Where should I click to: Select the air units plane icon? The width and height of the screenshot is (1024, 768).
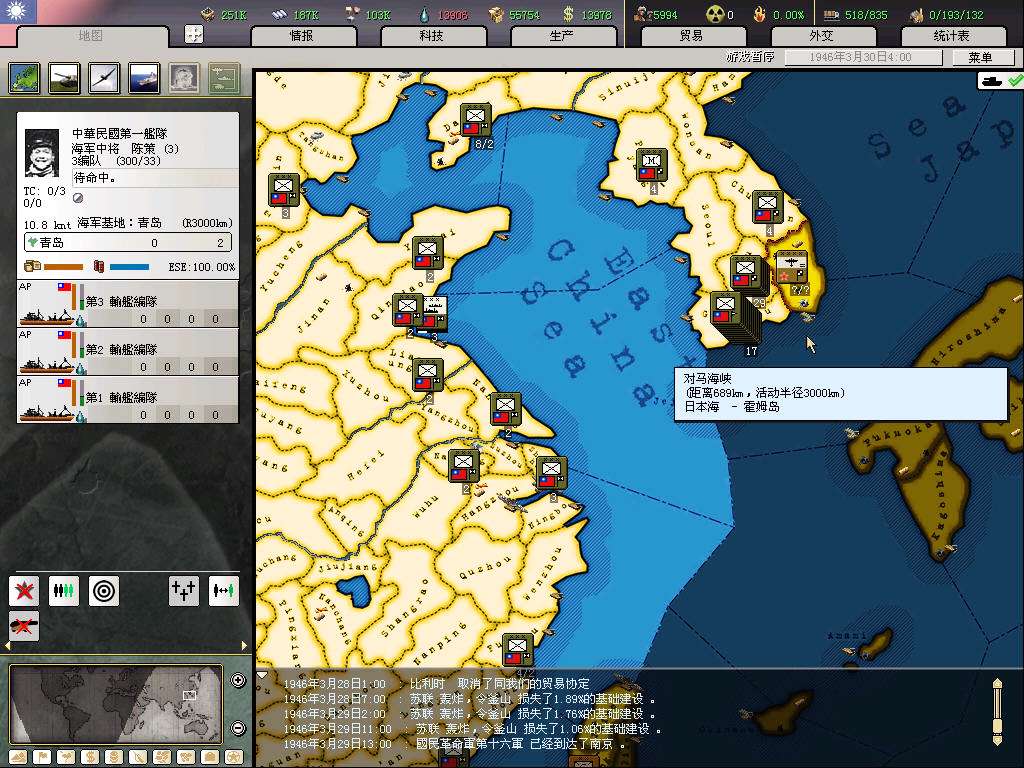[104, 78]
